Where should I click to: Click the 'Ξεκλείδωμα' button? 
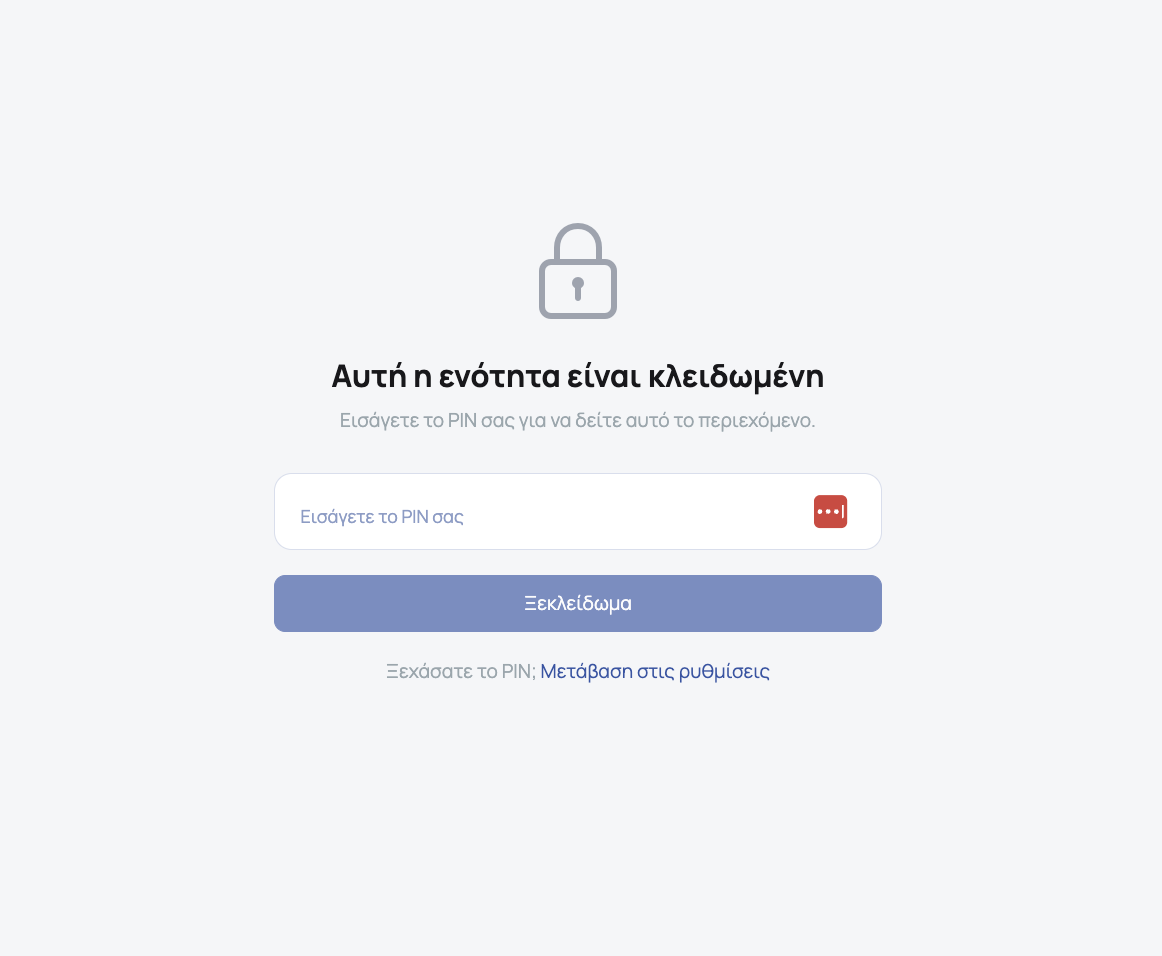pyautogui.click(x=578, y=603)
